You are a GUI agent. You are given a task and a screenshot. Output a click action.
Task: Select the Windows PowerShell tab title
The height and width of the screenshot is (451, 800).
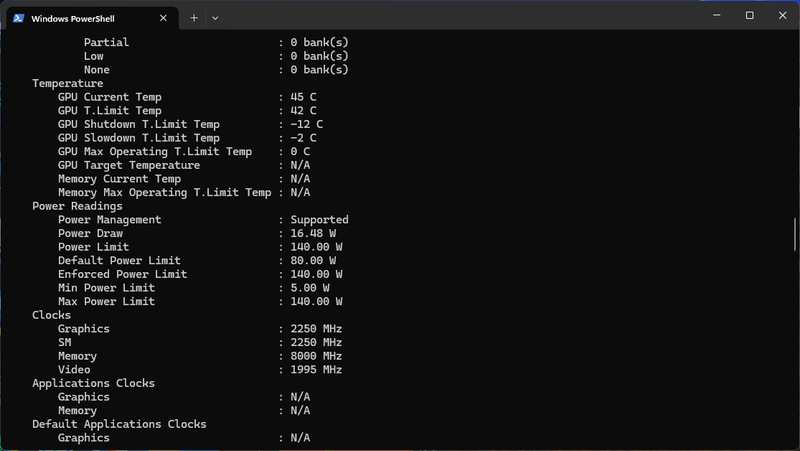[x=84, y=18]
